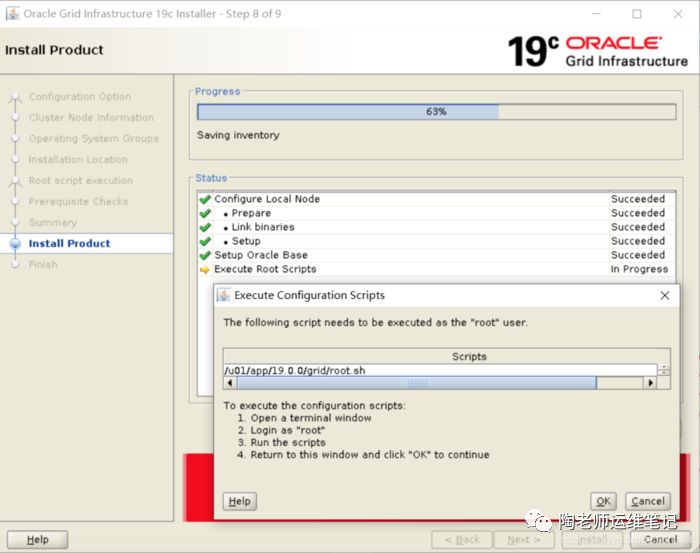Click Finish step in sidebar
Image resolution: width=700 pixels, height=553 pixels.
pyautogui.click(x=43, y=264)
